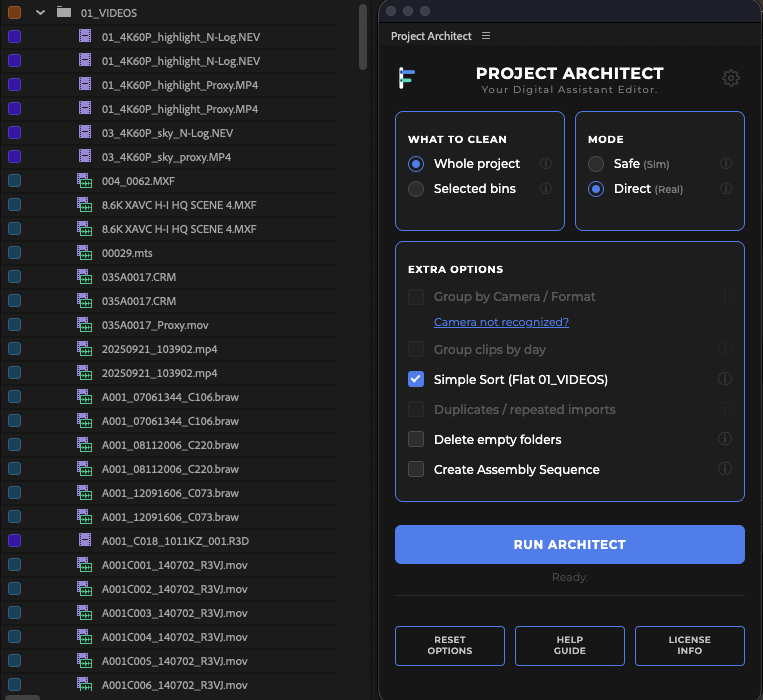The width and height of the screenshot is (763, 700).
Task: Toggle Group clips by day checkbox
Action: tap(416, 349)
